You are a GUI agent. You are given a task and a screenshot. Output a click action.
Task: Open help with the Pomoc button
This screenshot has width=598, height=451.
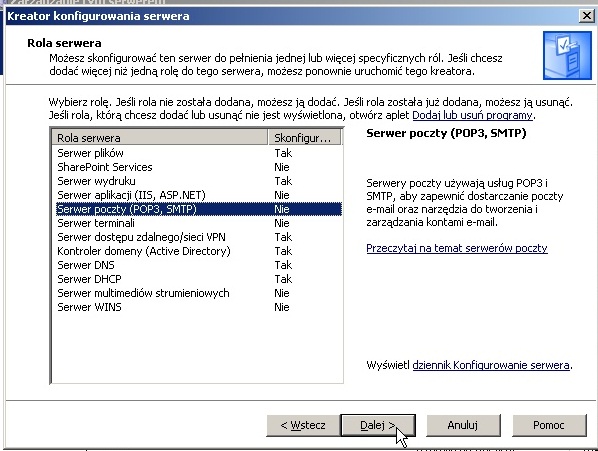549,425
